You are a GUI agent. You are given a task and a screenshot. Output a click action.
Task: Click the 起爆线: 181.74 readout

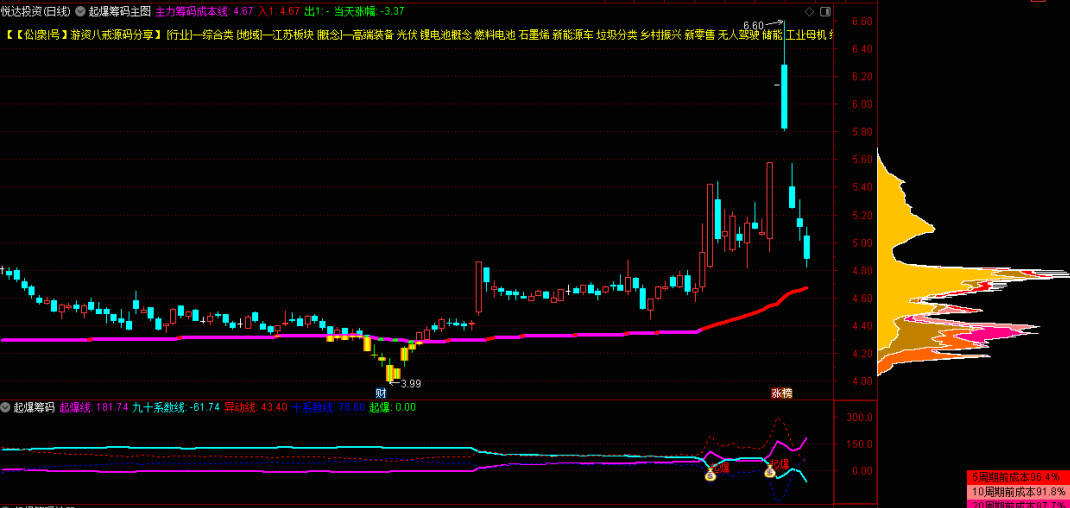tap(94, 407)
